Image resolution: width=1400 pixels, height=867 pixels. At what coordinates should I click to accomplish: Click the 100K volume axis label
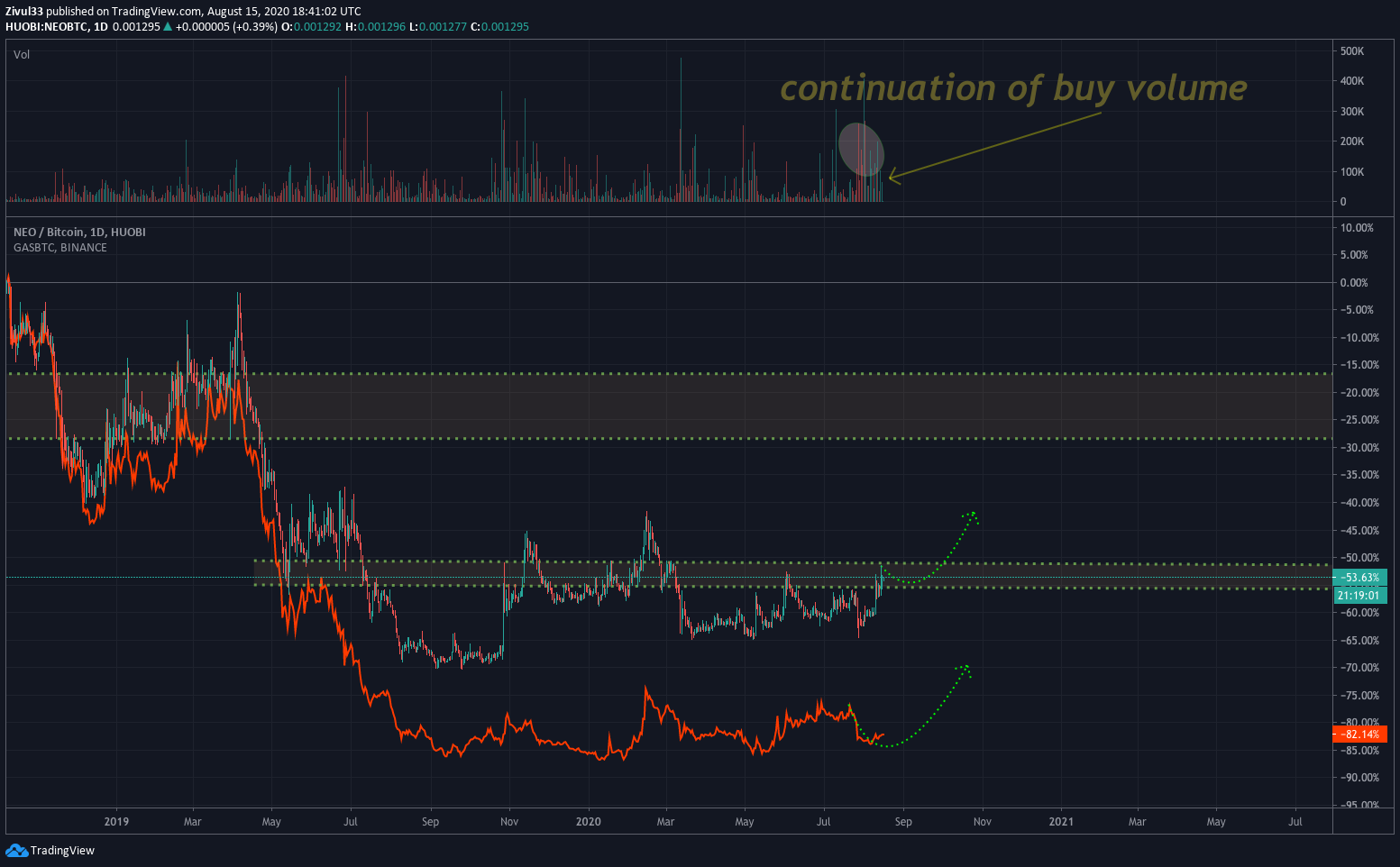1352,172
